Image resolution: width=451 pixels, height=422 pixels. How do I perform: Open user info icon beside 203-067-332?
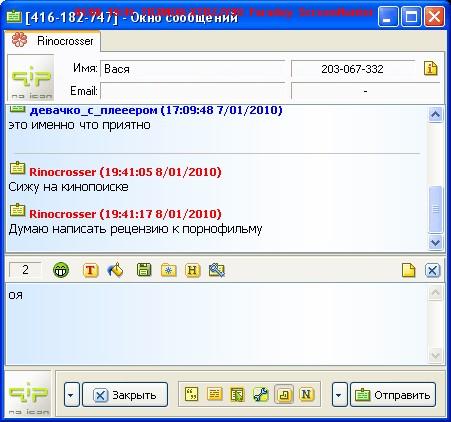tap(430, 68)
